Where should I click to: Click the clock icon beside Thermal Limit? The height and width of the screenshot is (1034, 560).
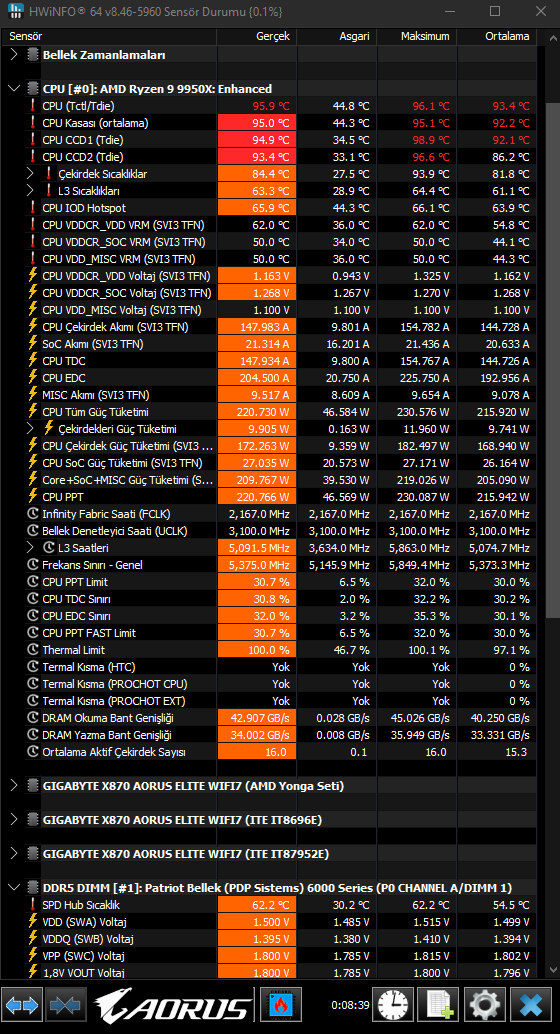33,650
